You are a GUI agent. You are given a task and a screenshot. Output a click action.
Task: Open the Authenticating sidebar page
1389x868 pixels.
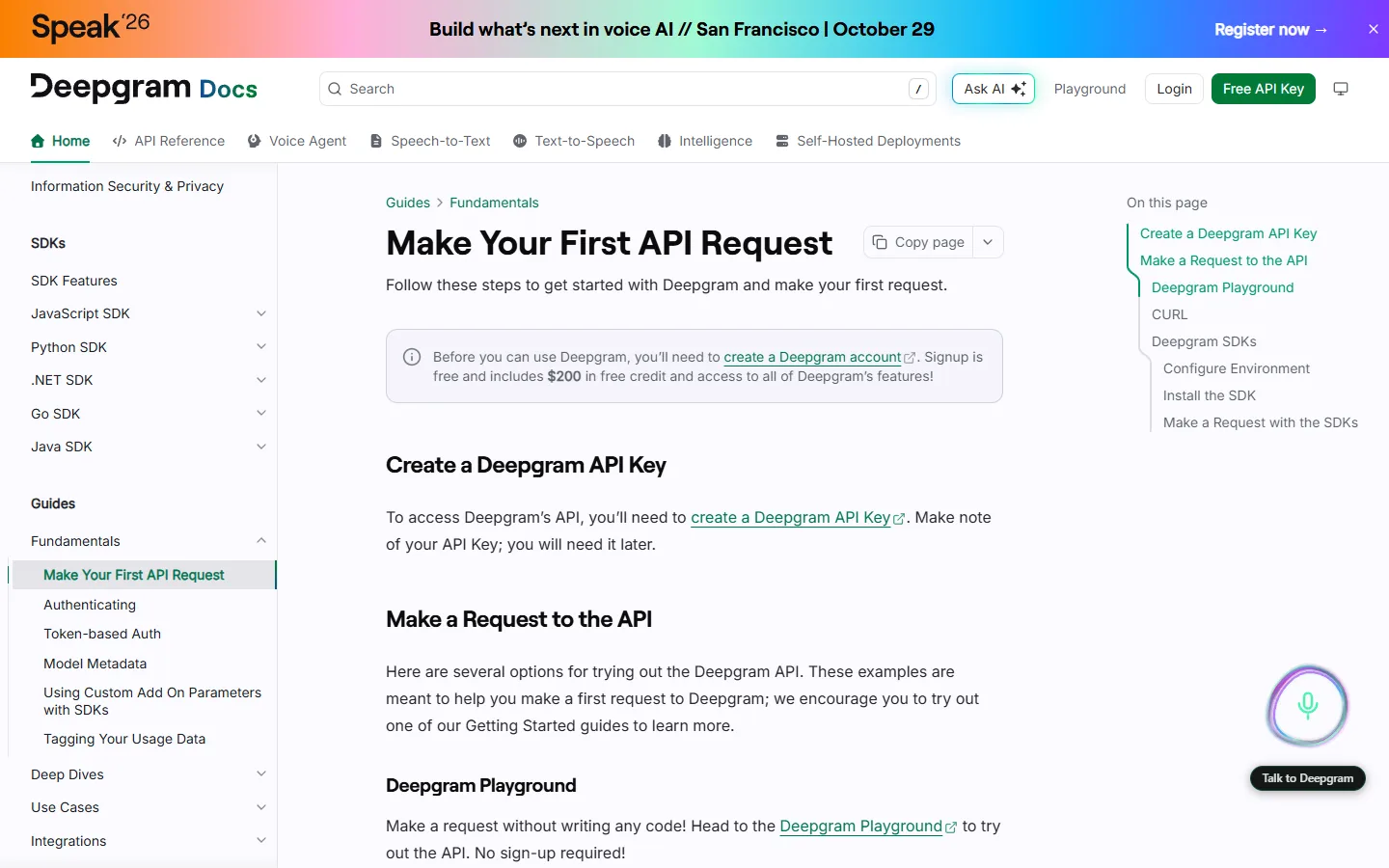coord(90,605)
